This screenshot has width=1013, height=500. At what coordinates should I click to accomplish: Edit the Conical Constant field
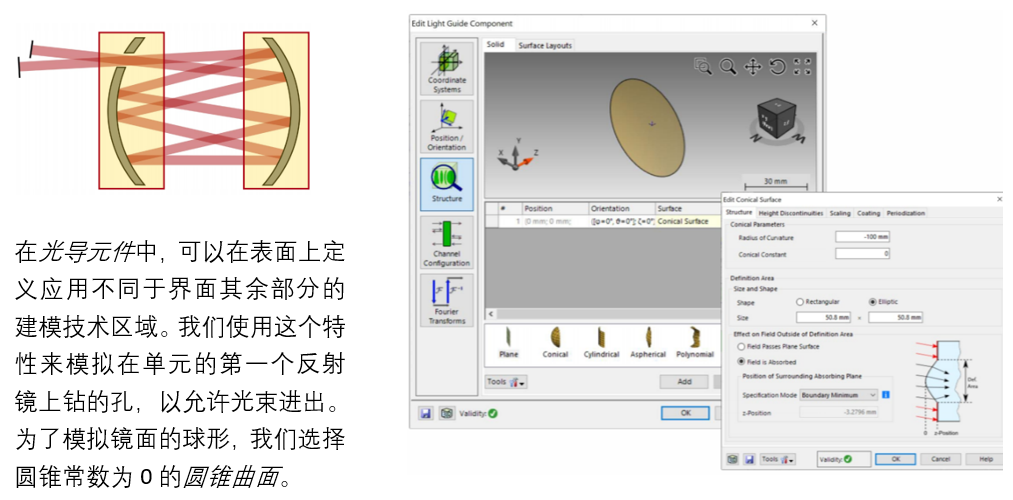[x=862, y=254]
